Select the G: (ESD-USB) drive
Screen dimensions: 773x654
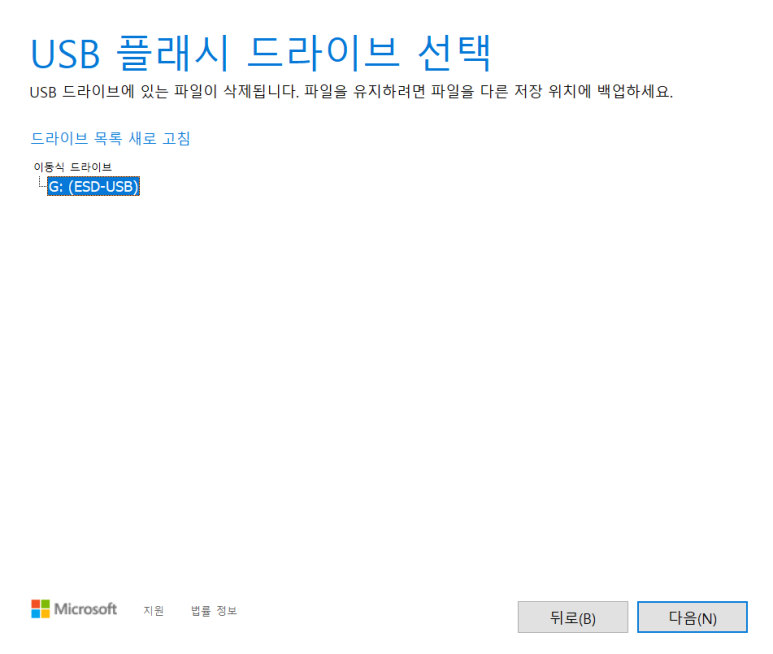(93, 186)
